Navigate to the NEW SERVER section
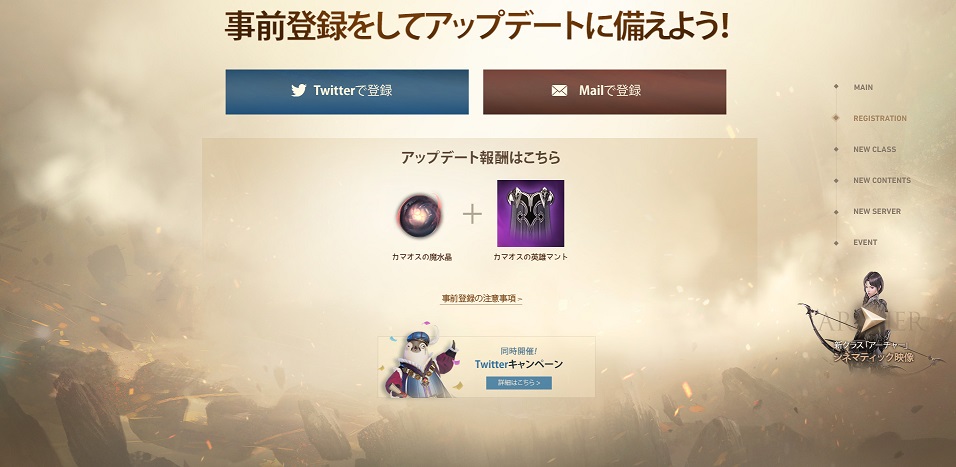 tap(877, 212)
